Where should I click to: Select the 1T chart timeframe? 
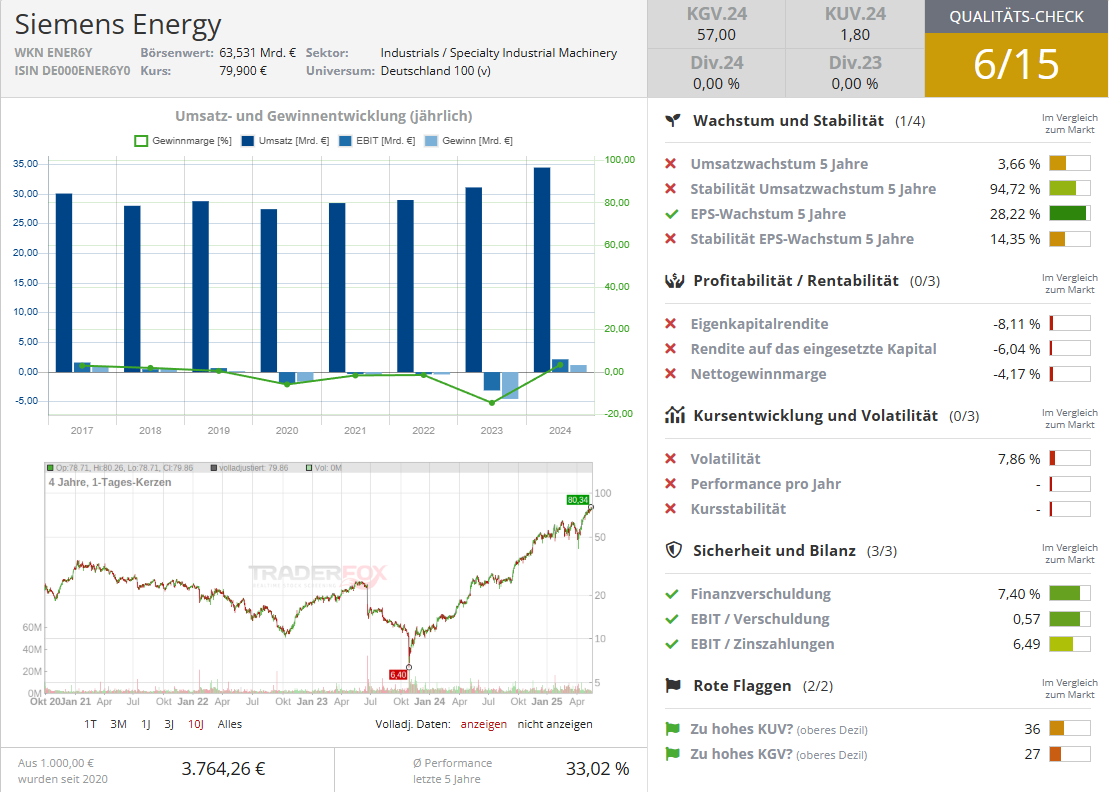click(91, 724)
